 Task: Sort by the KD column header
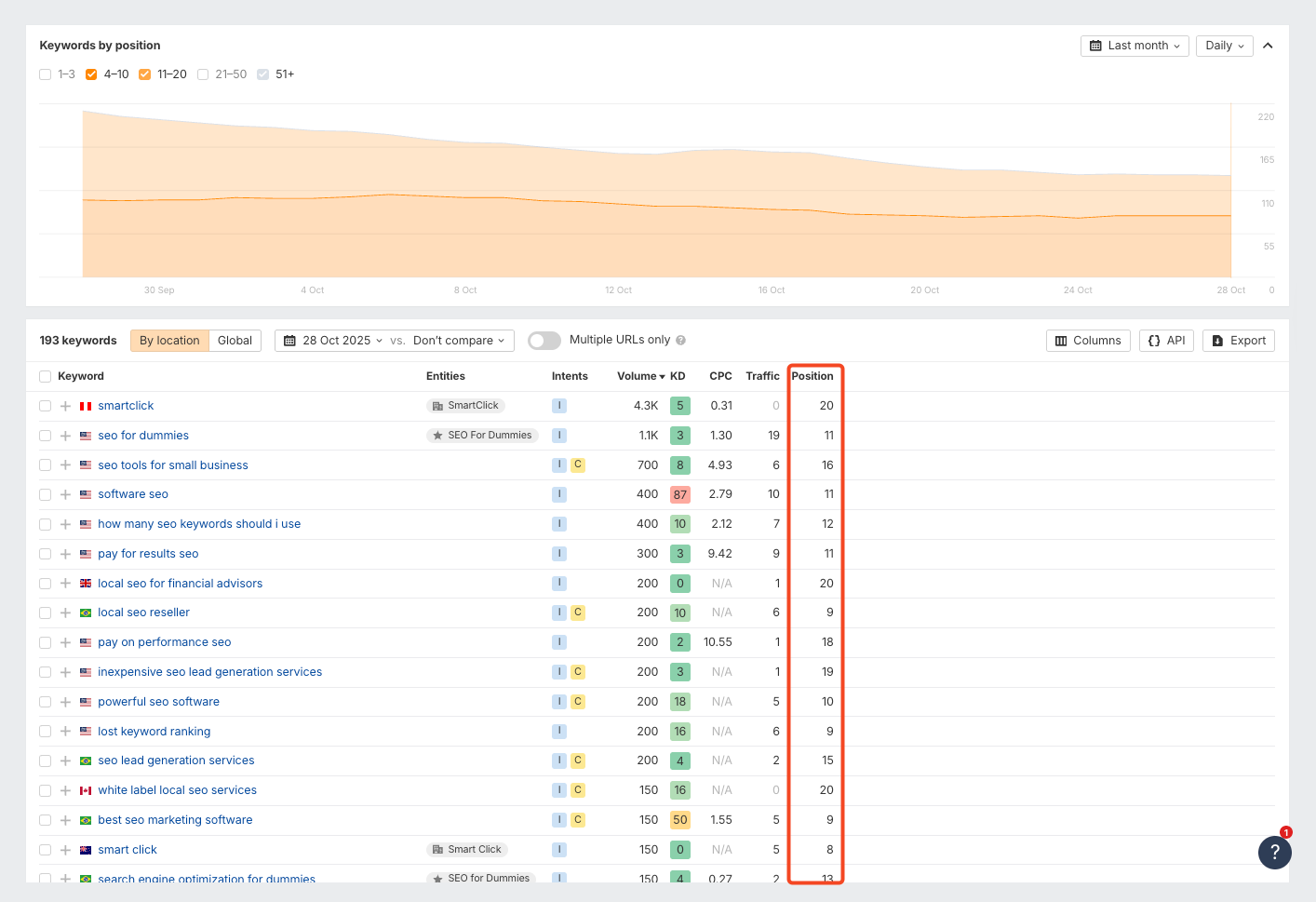coord(678,376)
